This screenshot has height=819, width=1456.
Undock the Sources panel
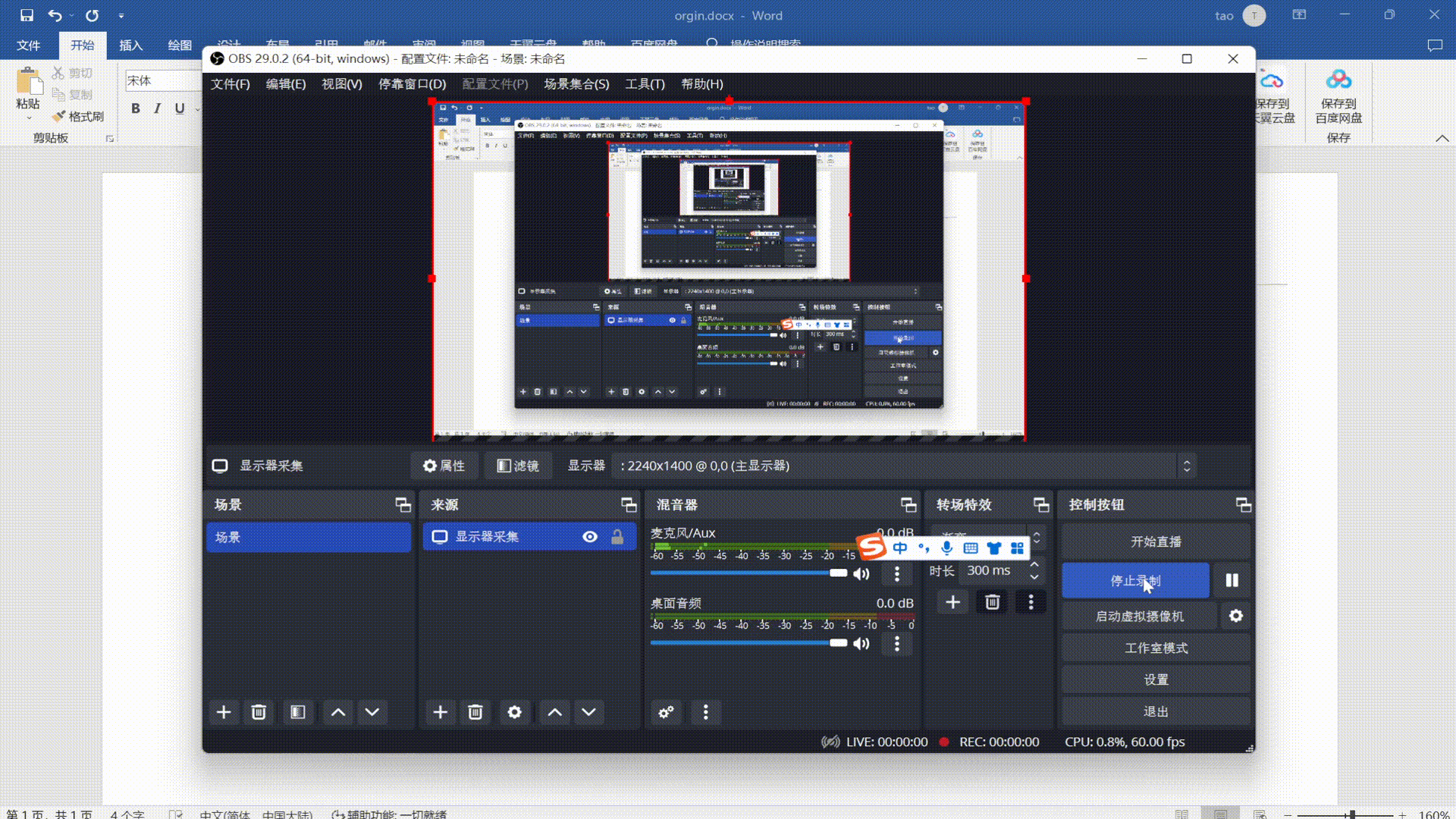tap(629, 505)
